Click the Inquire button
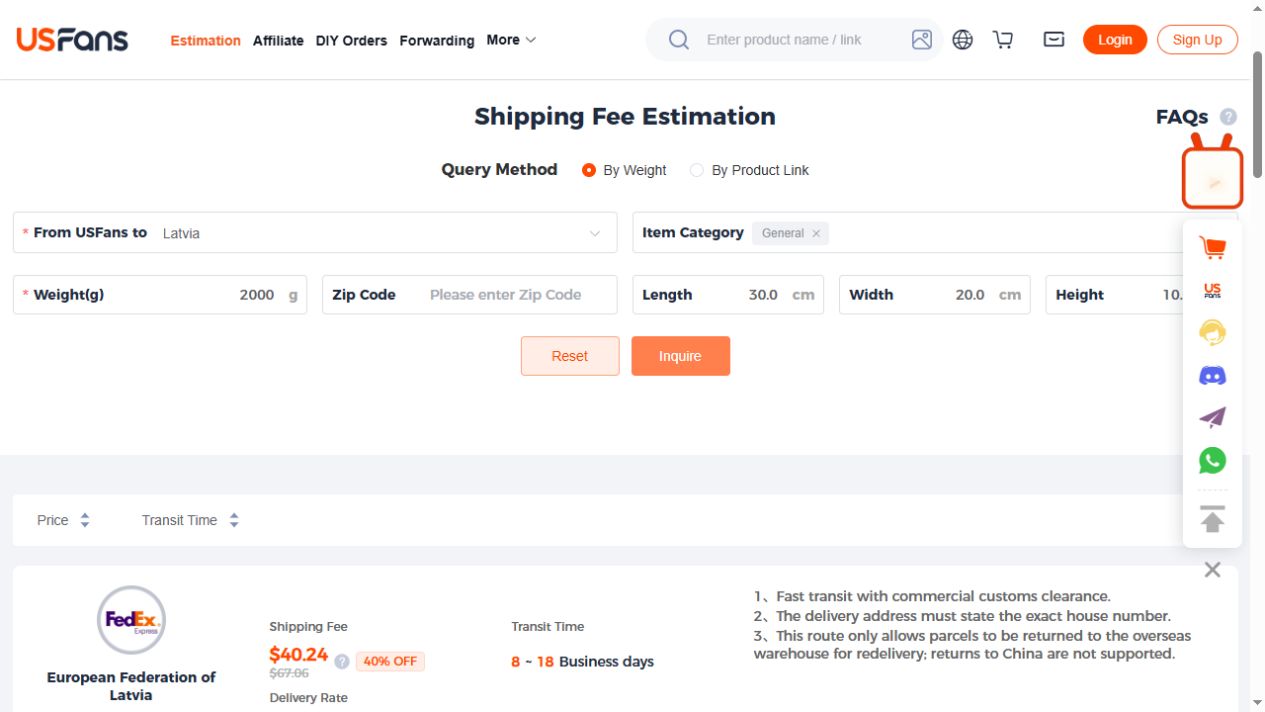The width and height of the screenshot is (1265, 712). [x=680, y=356]
